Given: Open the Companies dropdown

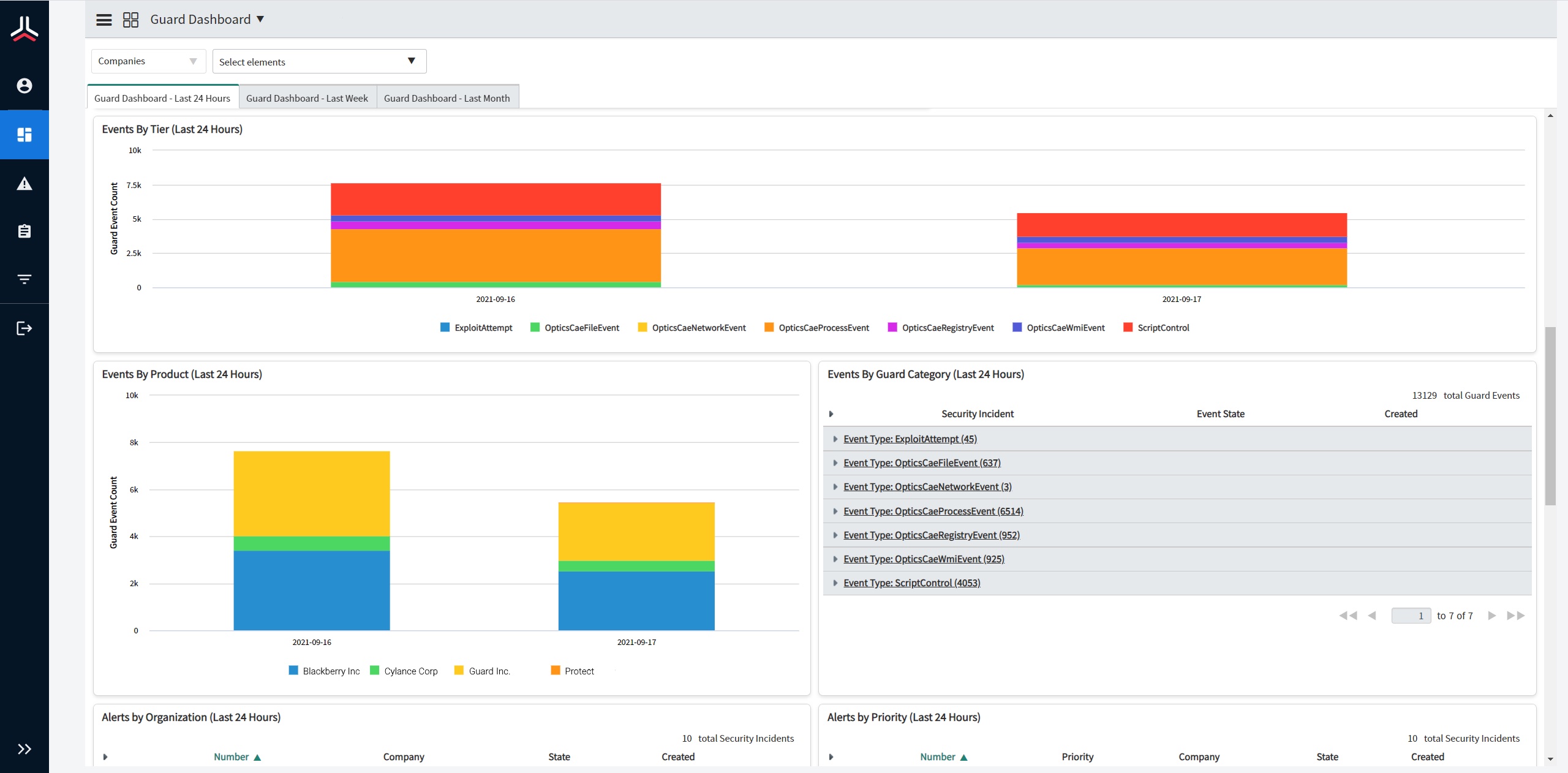Looking at the screenshot, I should 148,61.
